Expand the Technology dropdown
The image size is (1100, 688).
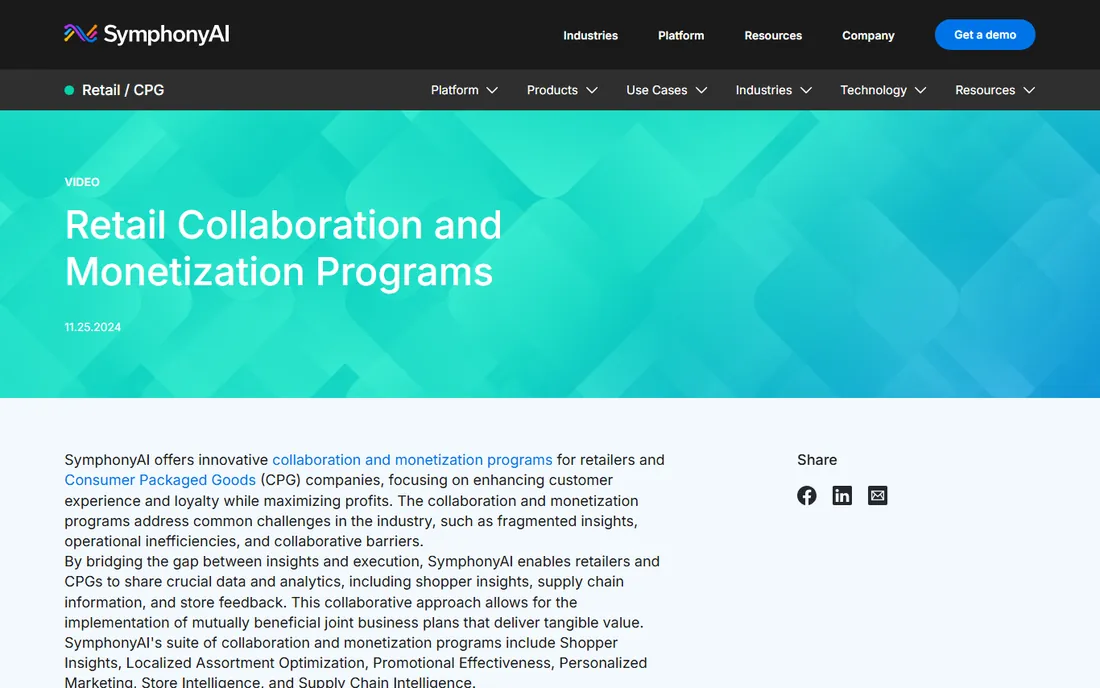click(x=883, y=90)
